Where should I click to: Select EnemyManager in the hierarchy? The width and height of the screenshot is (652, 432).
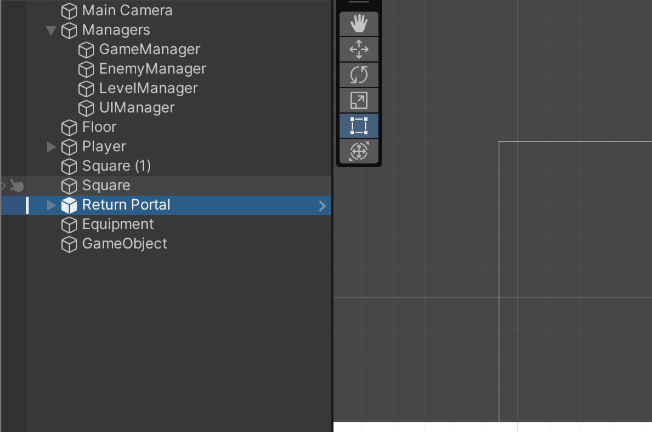(152, 69)
